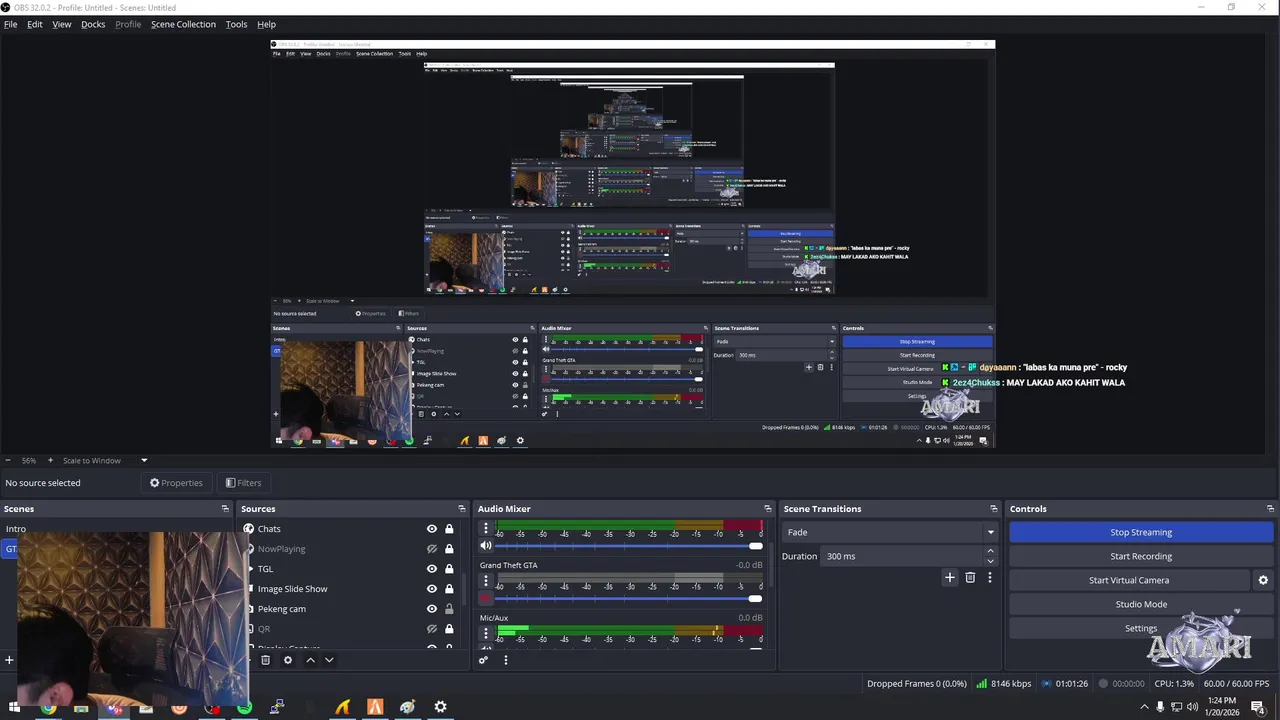This screenshot has height=720, width=1280.
Task: Open Mic/Aux channel options dots
Action: [x=486, y=633]
